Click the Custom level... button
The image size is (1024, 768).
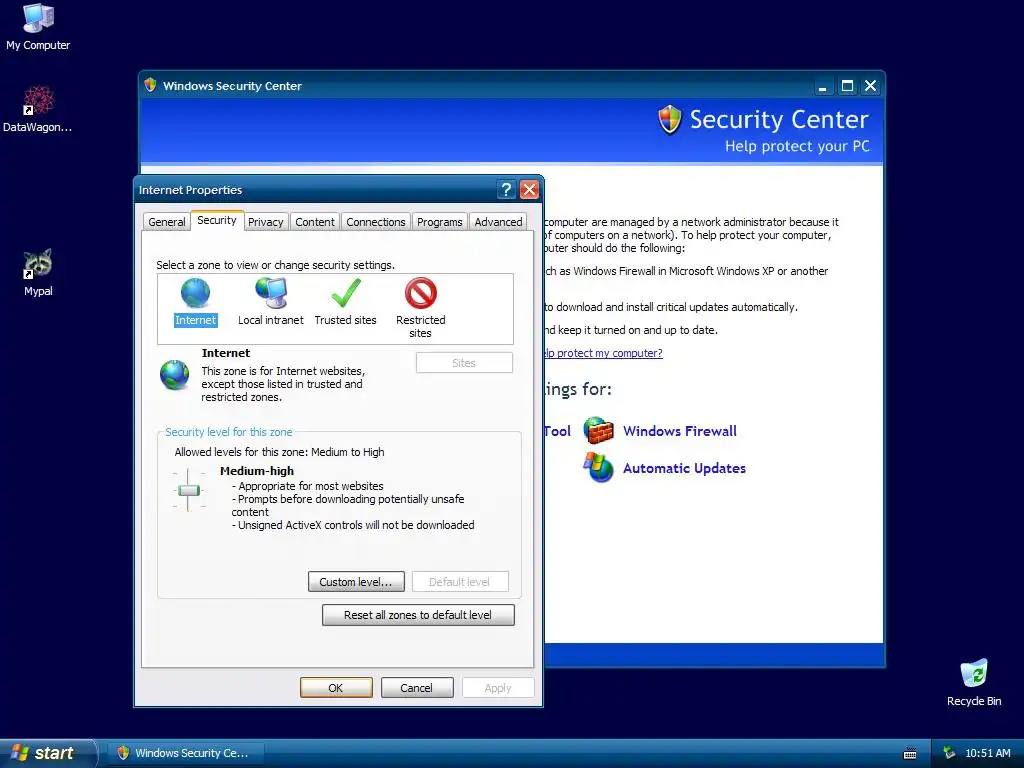coord(356,582)
